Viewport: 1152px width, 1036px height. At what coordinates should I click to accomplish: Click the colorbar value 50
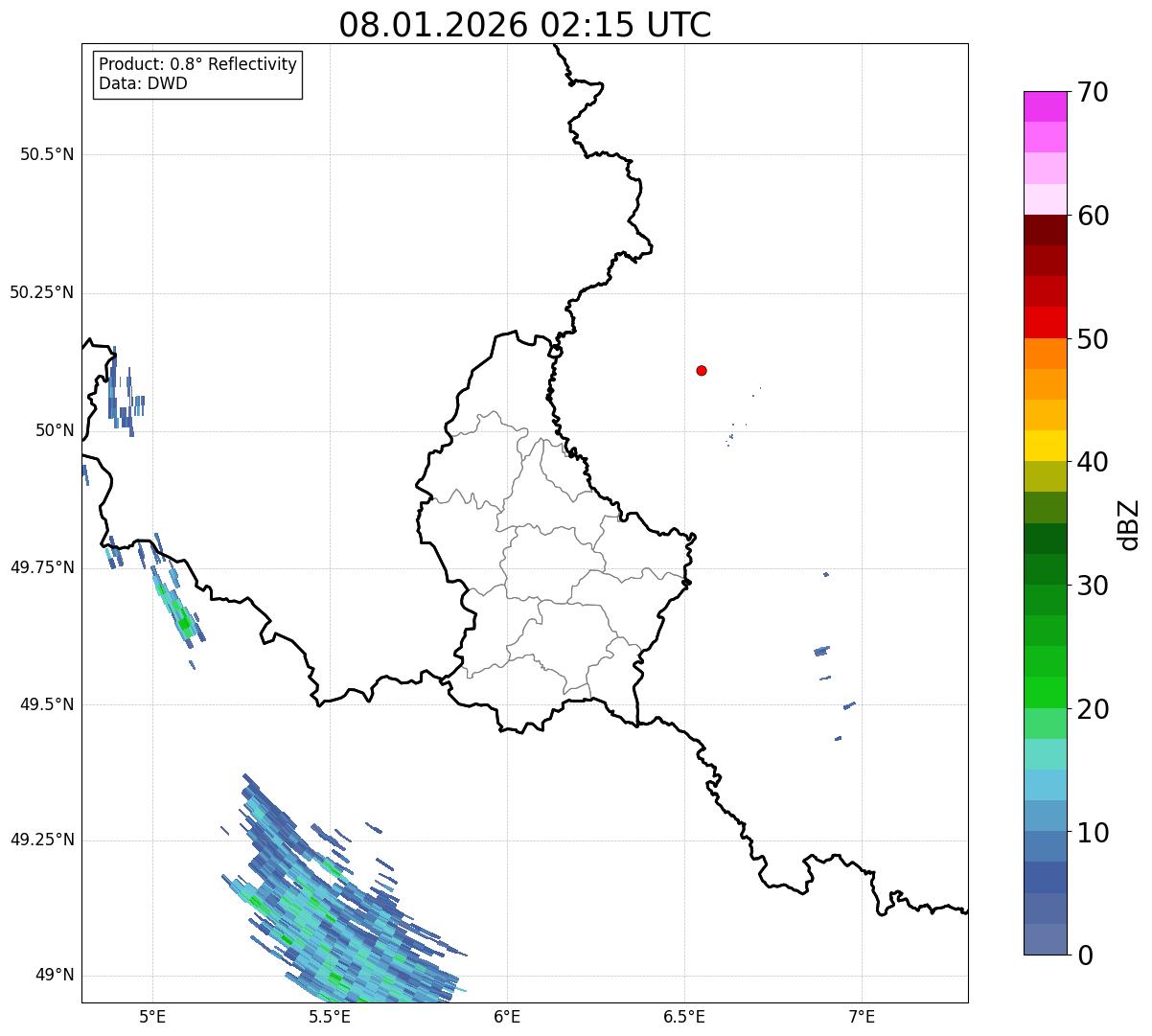click(x=1094, y=339)
